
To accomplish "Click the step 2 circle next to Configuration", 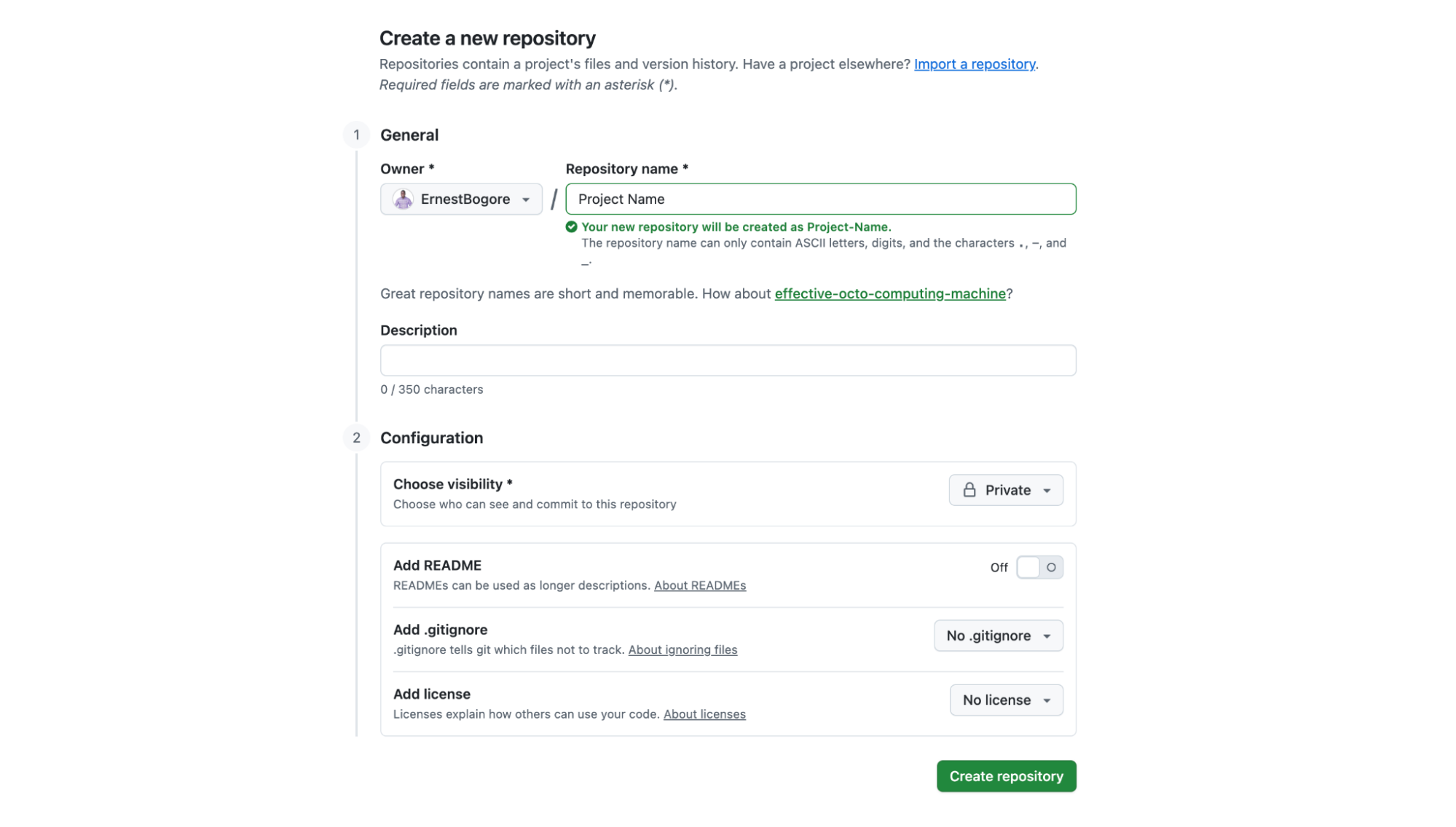I will pos(357,438).
